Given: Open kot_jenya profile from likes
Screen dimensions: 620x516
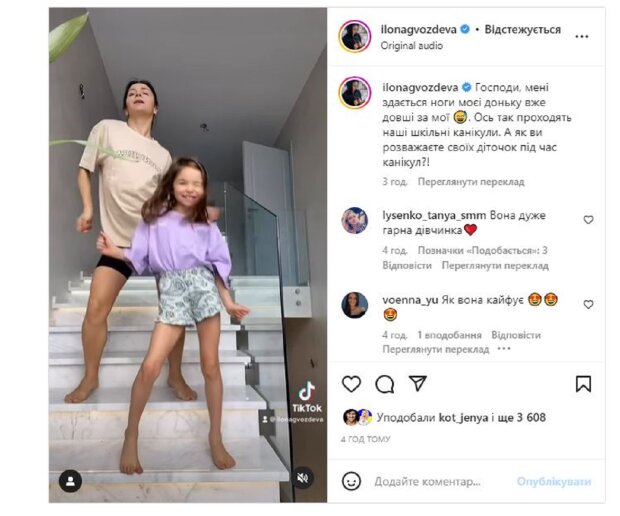Looking at the screenshot, I should pos(463,418).
